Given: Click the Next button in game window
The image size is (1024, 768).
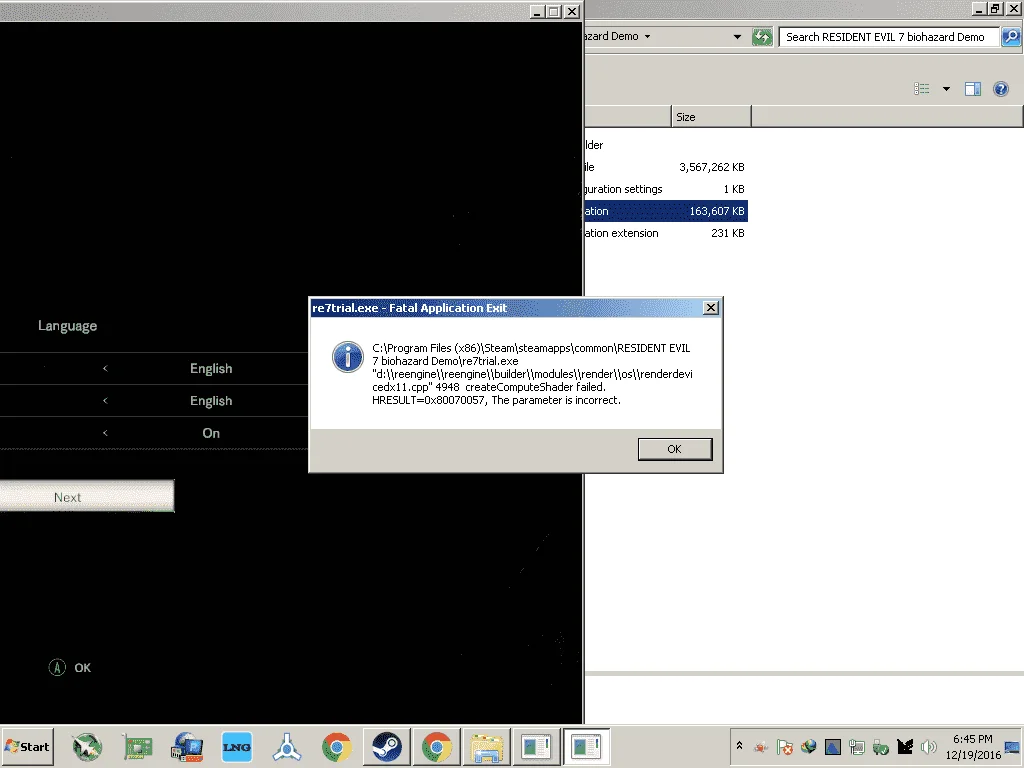Looking at the screenshot, I should pos(87,496).
